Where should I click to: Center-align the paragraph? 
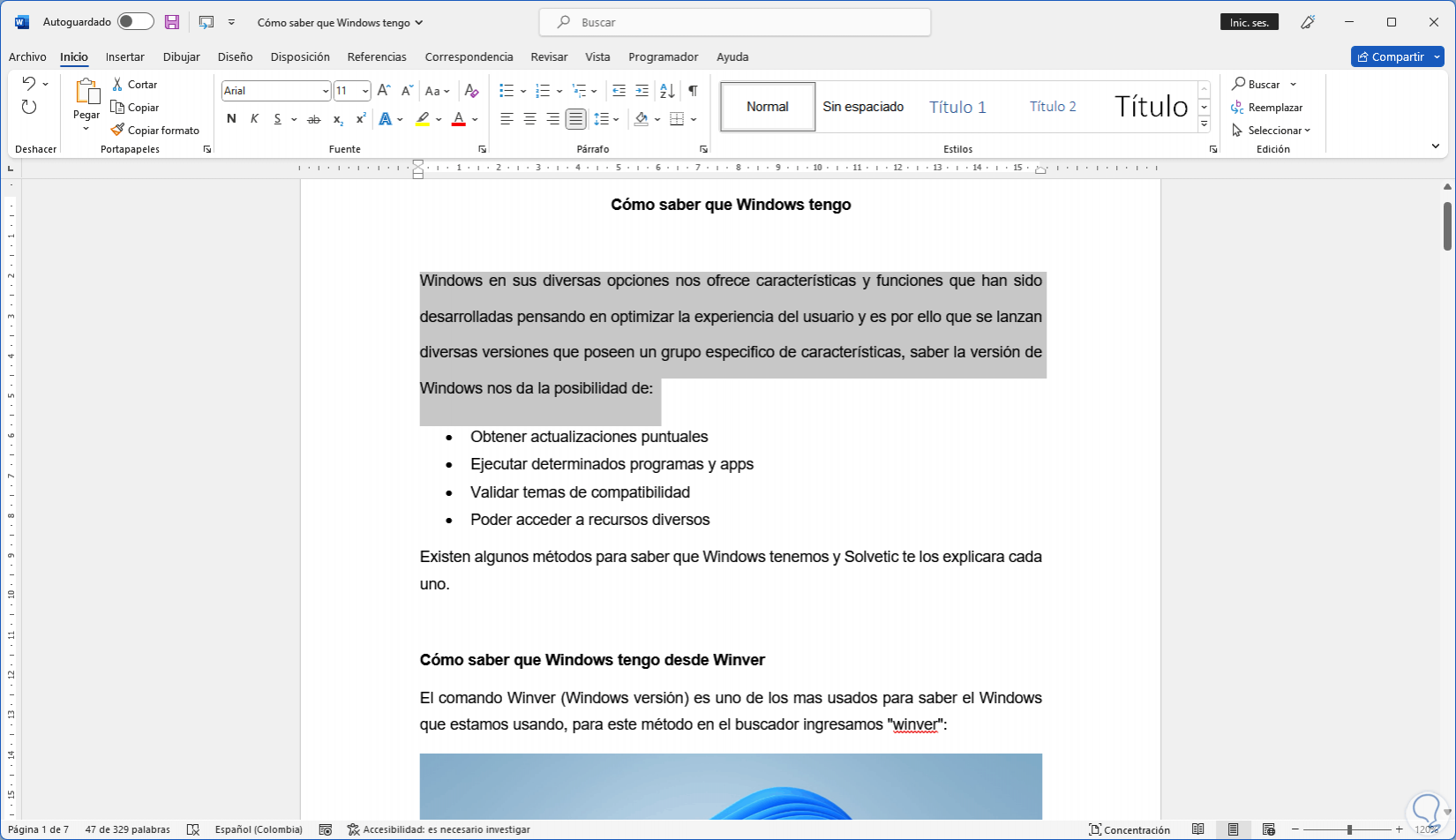529,119
